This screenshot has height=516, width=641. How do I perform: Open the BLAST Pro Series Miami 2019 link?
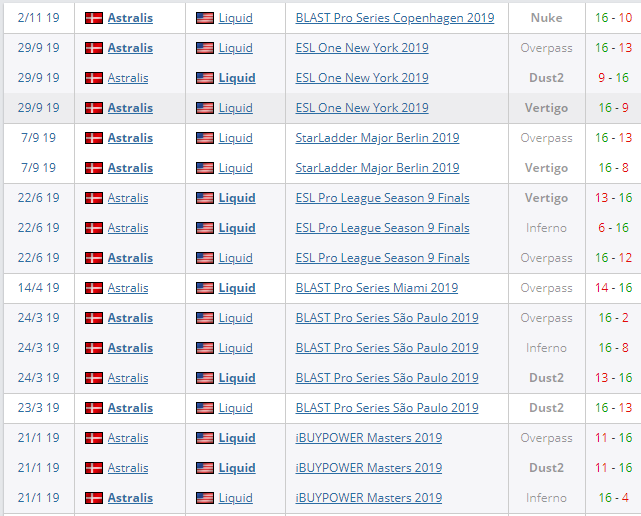[x=377, y=288]
